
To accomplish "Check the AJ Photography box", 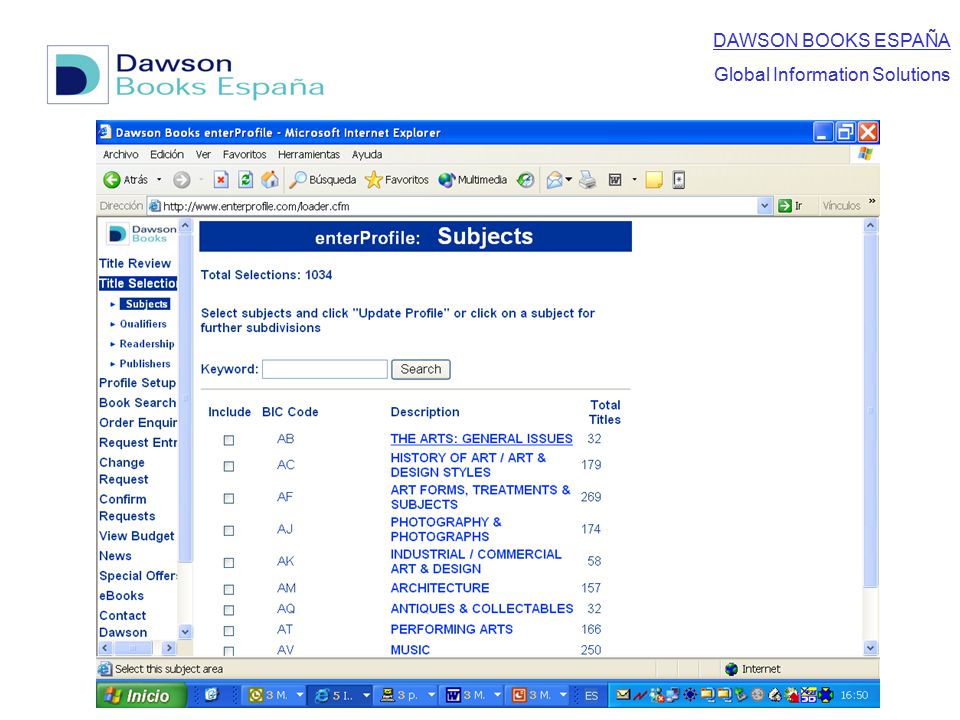I will coord(229,531).
